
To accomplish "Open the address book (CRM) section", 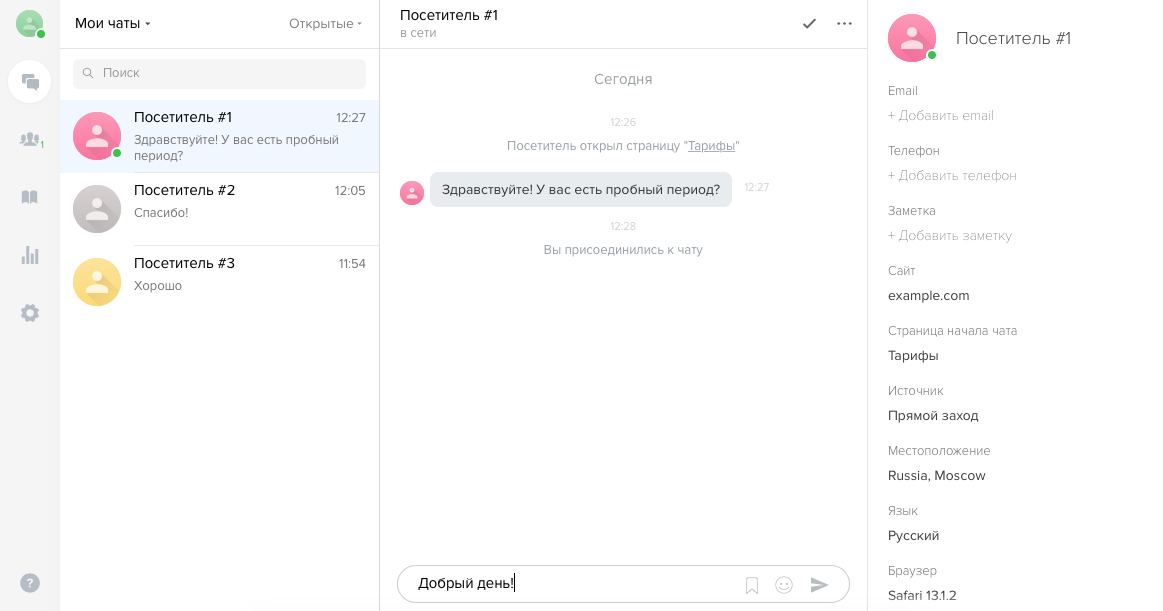I will 30,197.
